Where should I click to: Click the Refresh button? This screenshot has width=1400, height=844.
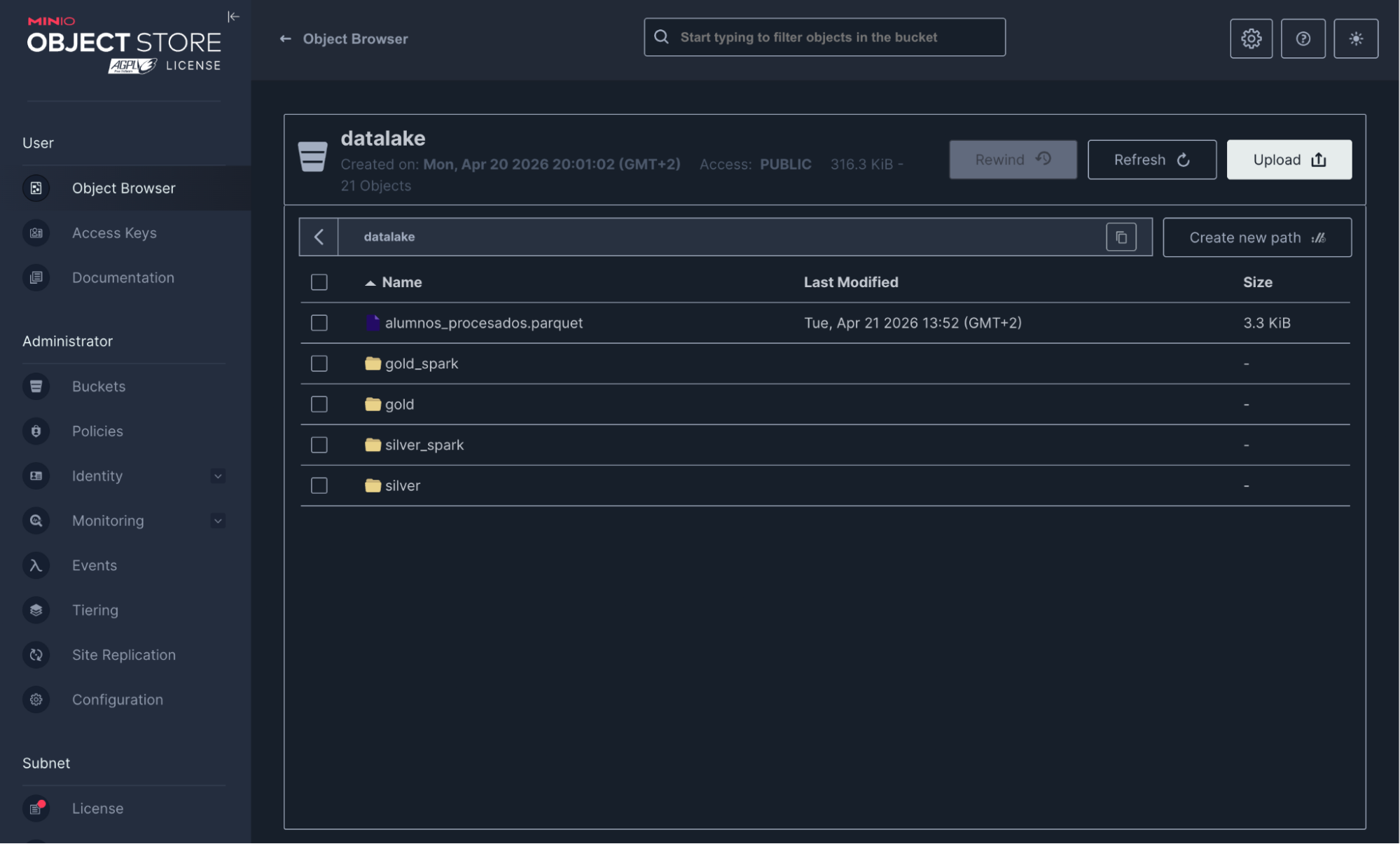[1151, 160]
